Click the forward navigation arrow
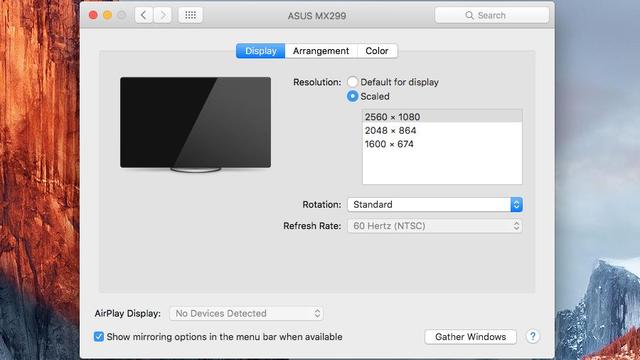This screenshot has height=360, width=640. (x=162, y=16)
